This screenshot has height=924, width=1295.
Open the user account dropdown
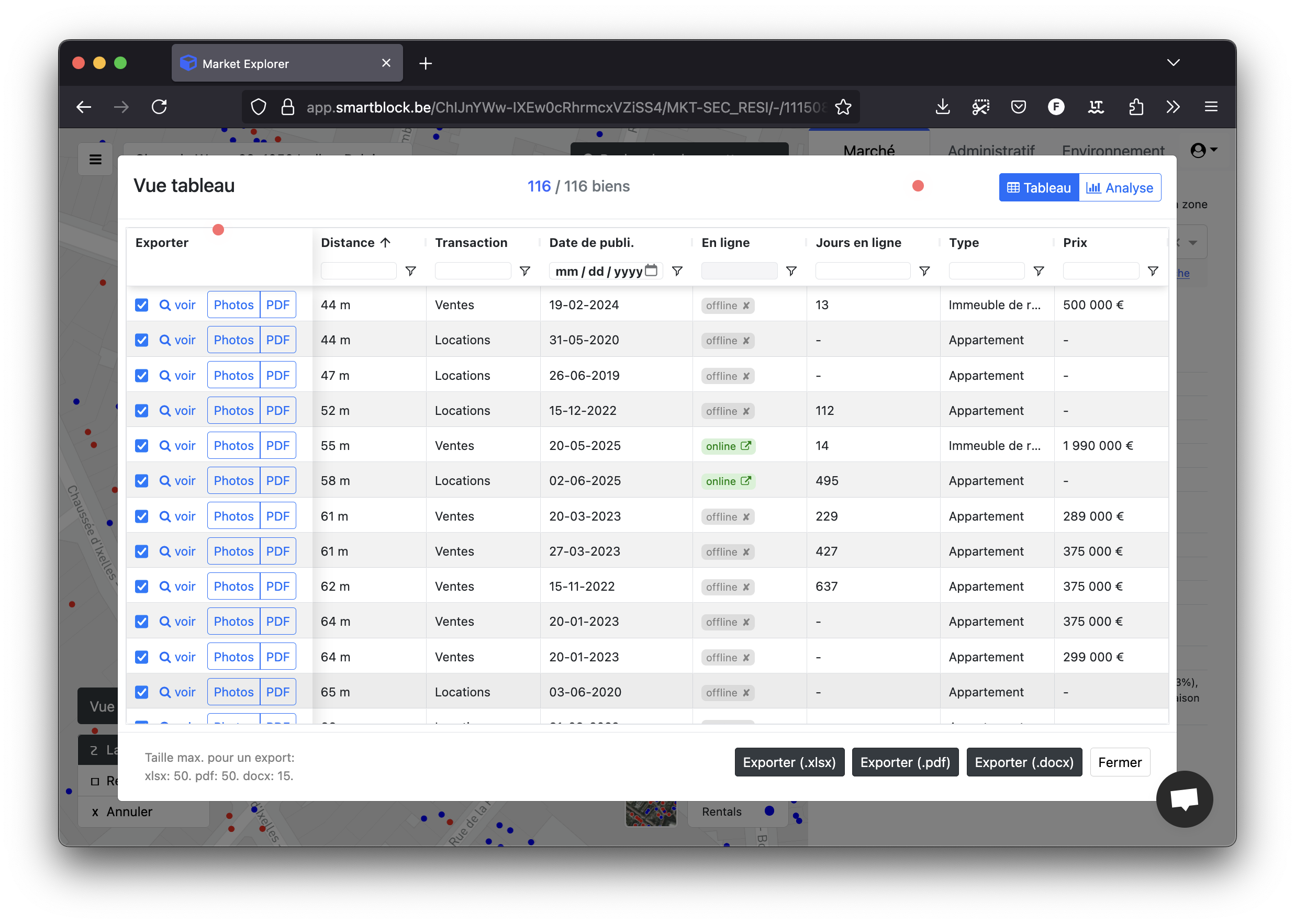pyautogui.click(x=1203, y=150)
